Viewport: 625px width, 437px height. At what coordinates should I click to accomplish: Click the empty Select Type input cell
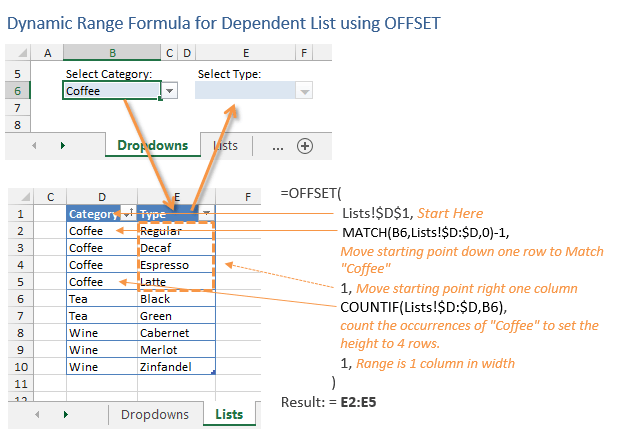pyautogui.click(x=246, y=91)
